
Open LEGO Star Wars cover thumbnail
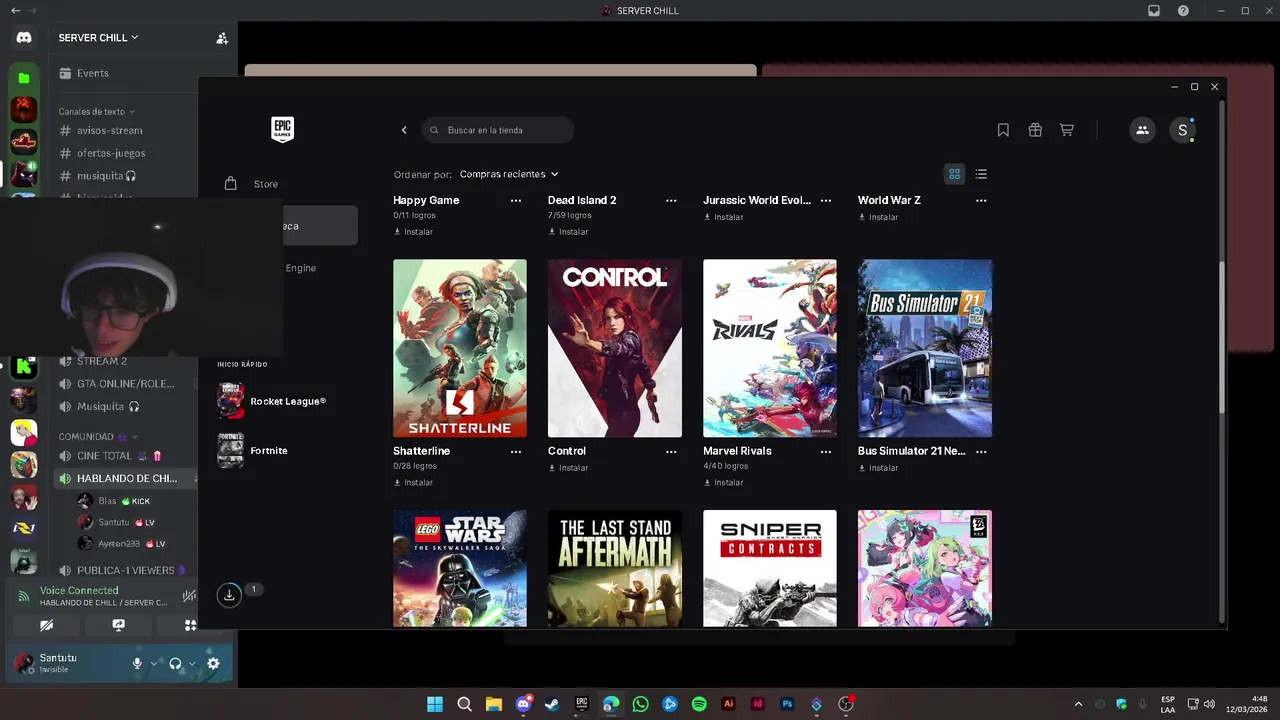pos(460,569)
